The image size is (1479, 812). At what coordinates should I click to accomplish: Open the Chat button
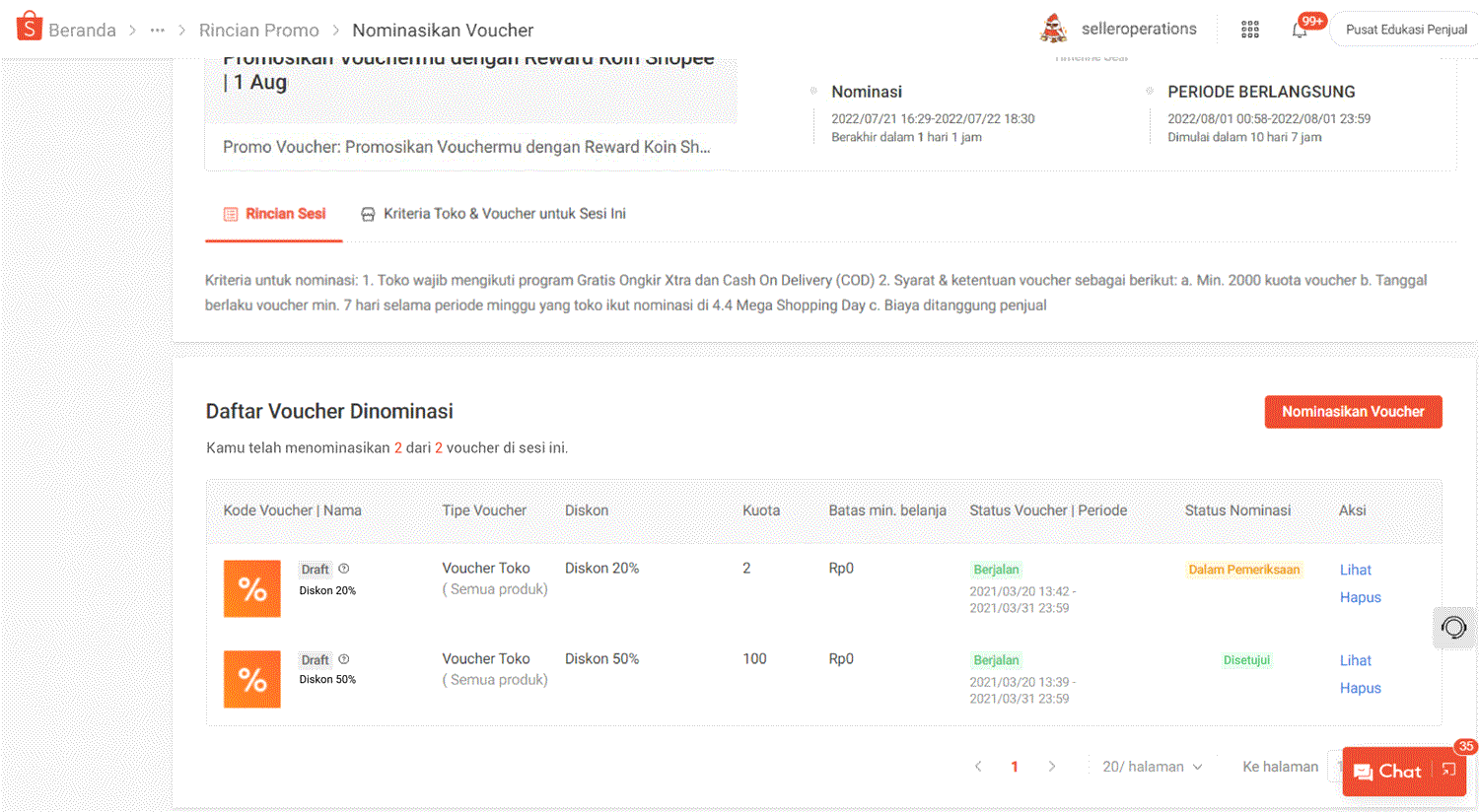(1388, 772)
